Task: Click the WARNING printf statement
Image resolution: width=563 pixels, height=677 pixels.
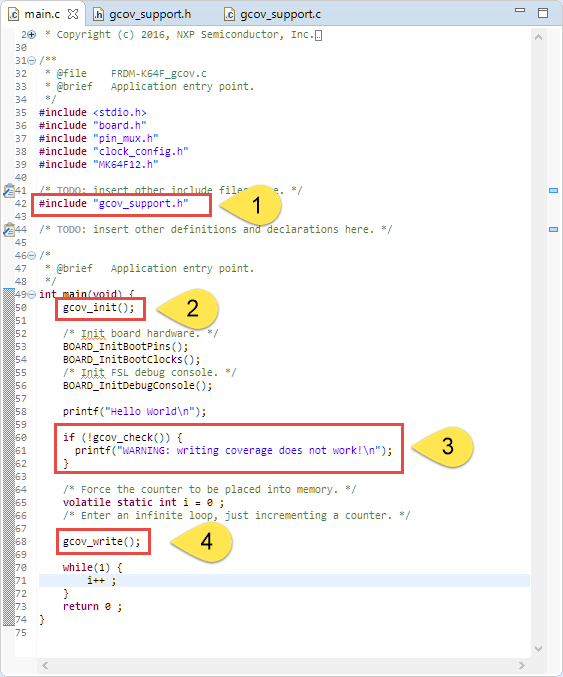Action: tap(234, 450)
